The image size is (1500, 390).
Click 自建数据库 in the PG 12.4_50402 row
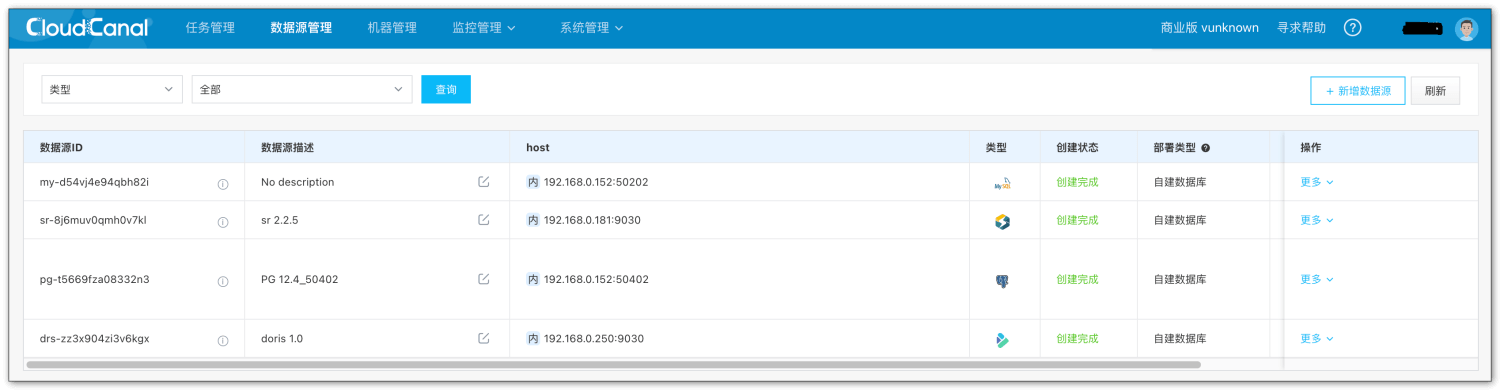point(1180,279)
